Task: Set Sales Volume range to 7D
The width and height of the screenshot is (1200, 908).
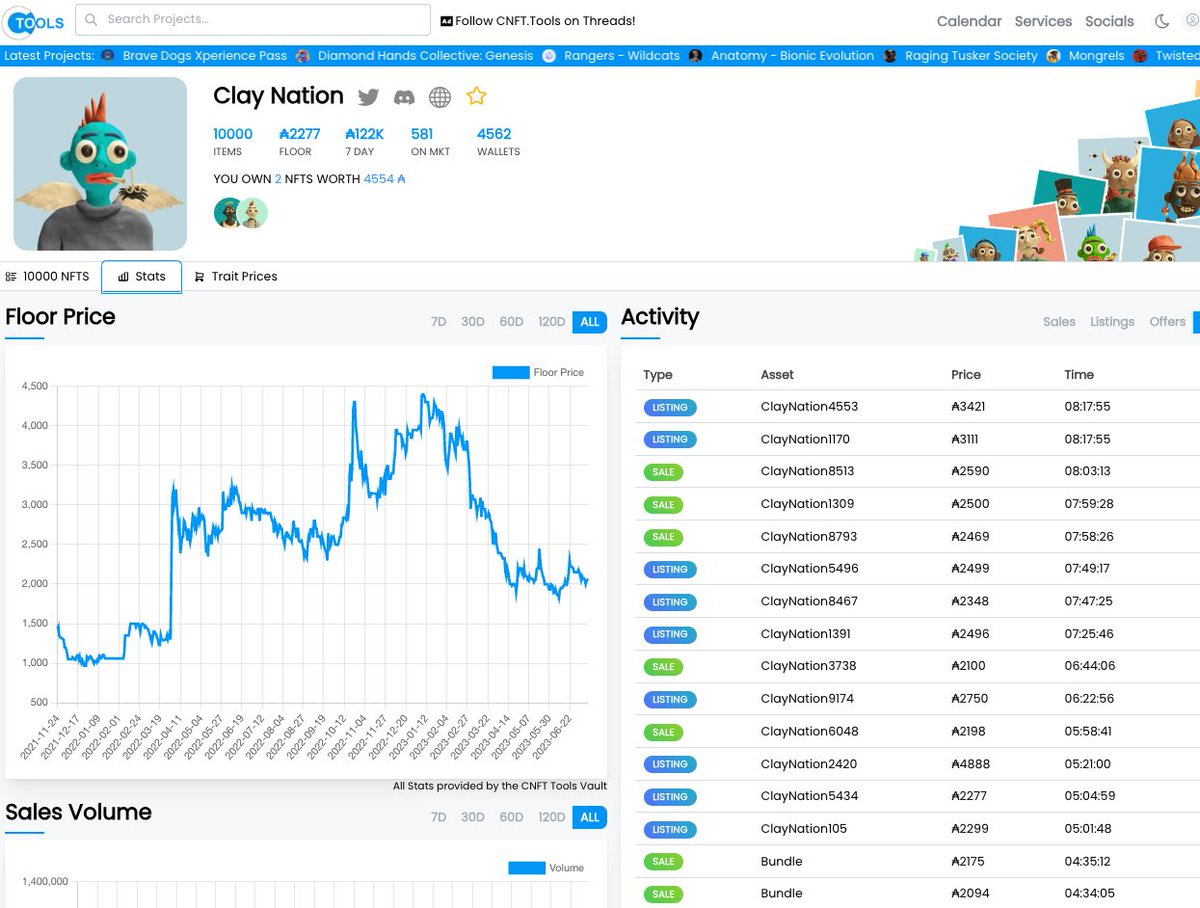Action: (x=438, y=817)
